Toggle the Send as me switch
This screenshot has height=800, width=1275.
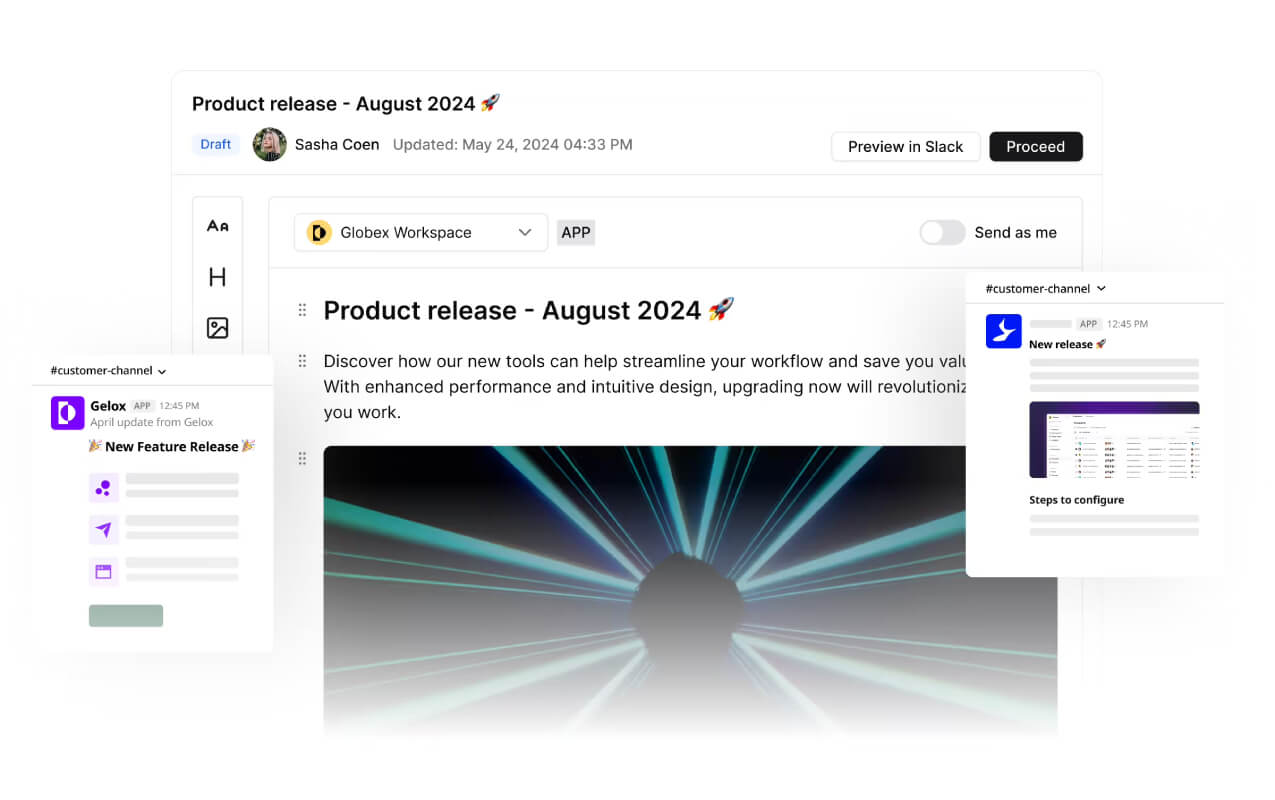coord(942,232)
